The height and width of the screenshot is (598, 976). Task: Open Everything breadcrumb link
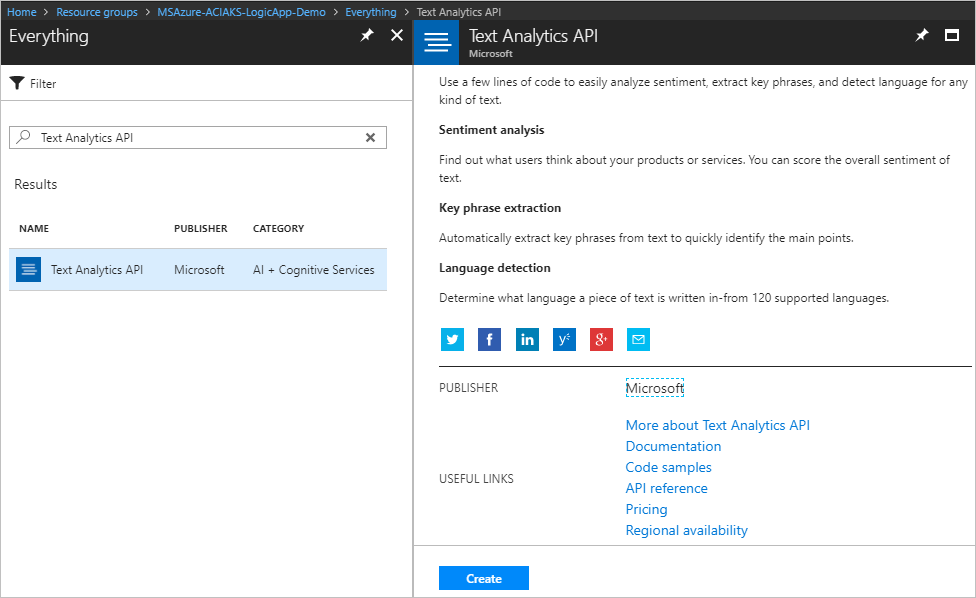point(371,12)
